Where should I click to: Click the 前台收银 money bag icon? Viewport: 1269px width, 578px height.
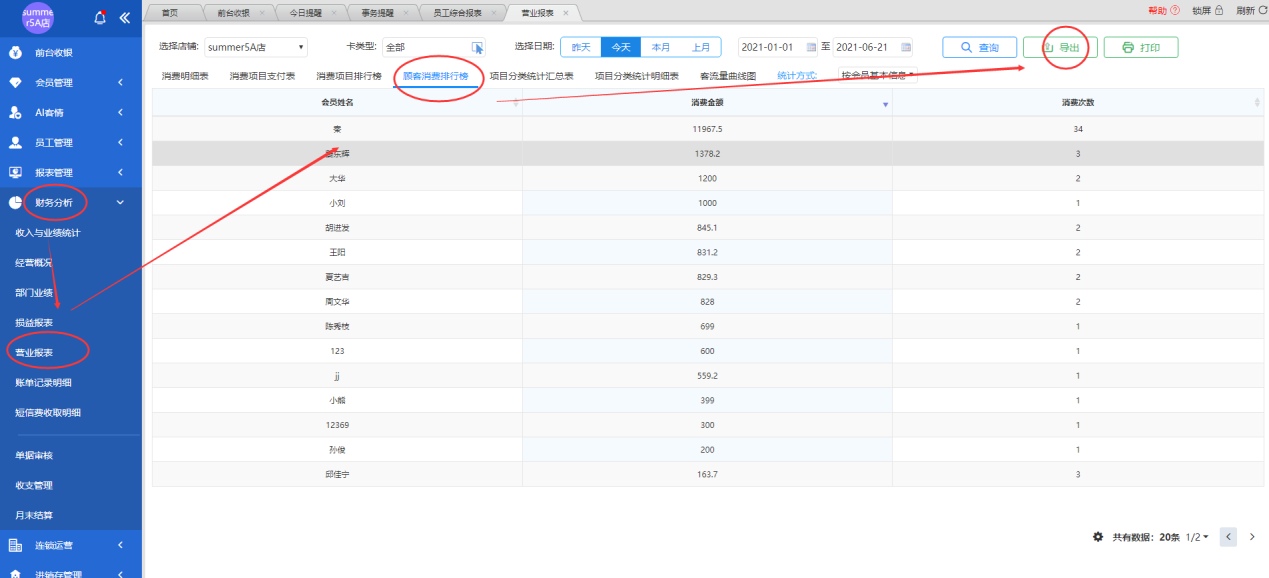15,52
